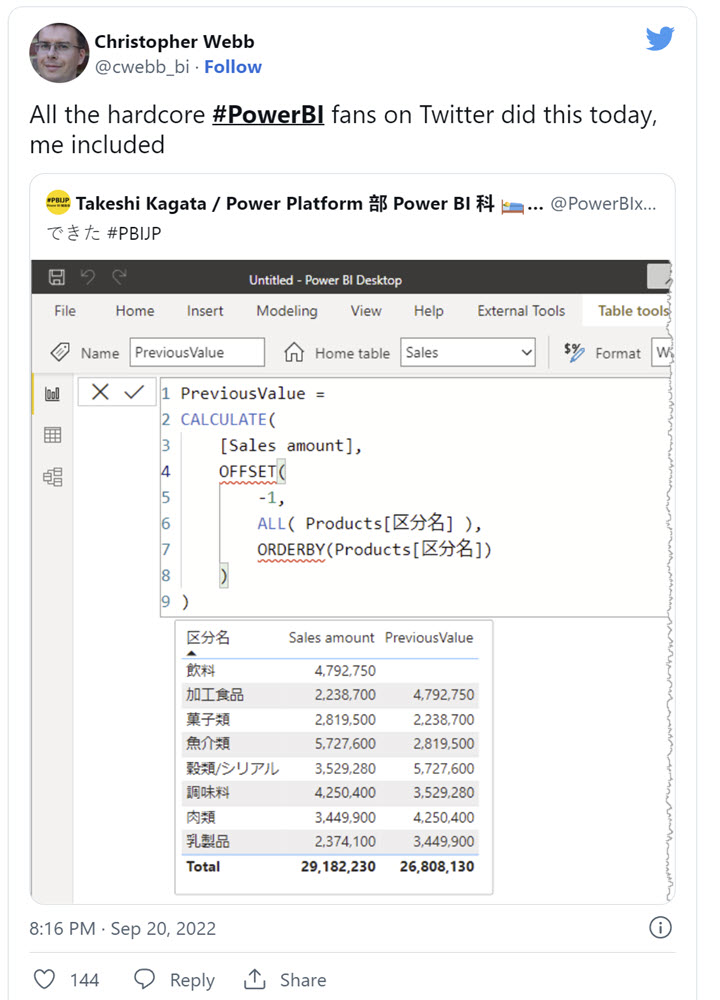Click CALCULATE( in the formula

point(227,420)
